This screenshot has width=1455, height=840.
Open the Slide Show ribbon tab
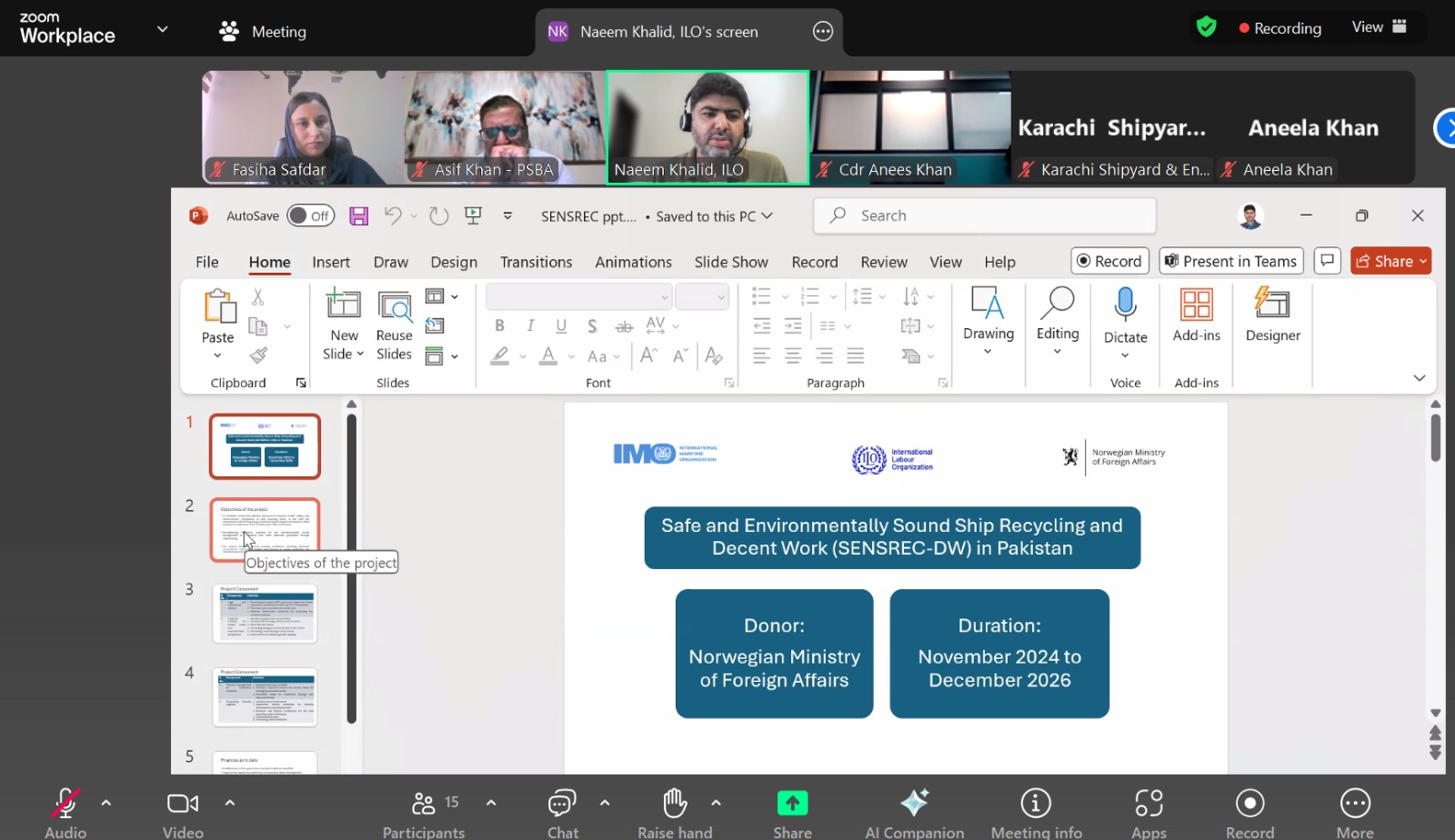tap(731, 262)
